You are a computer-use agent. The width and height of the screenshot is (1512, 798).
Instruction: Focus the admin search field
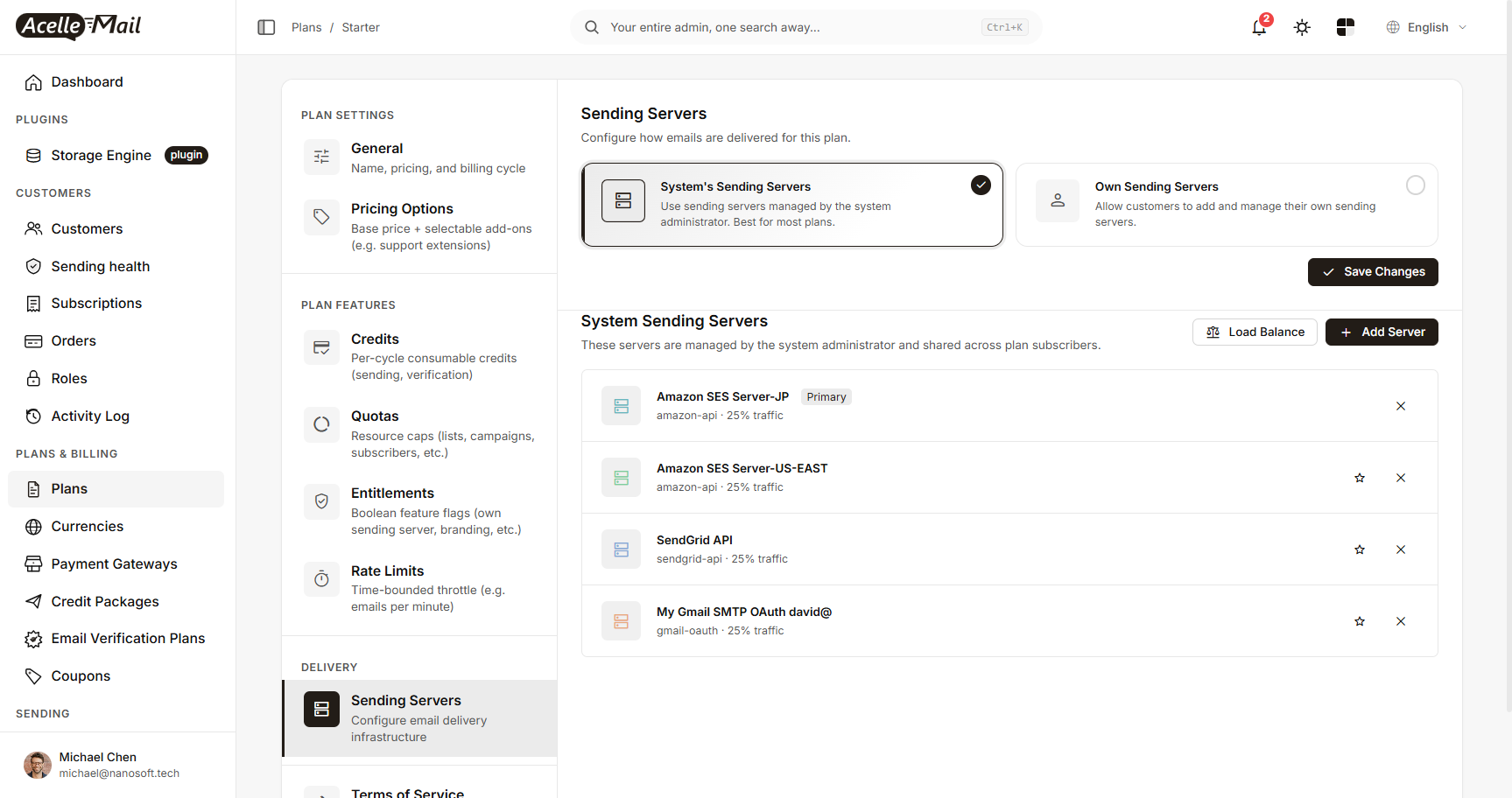pos(805,27)
